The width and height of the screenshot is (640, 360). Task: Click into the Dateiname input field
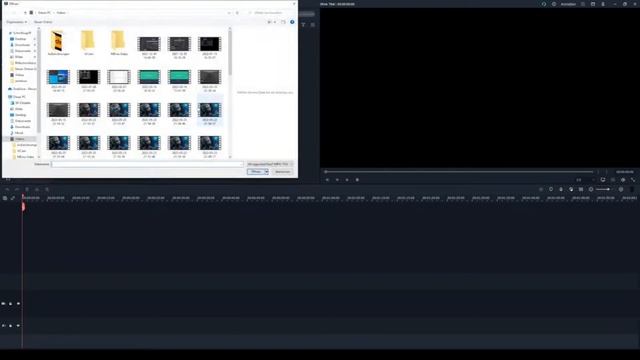[147, 164]
